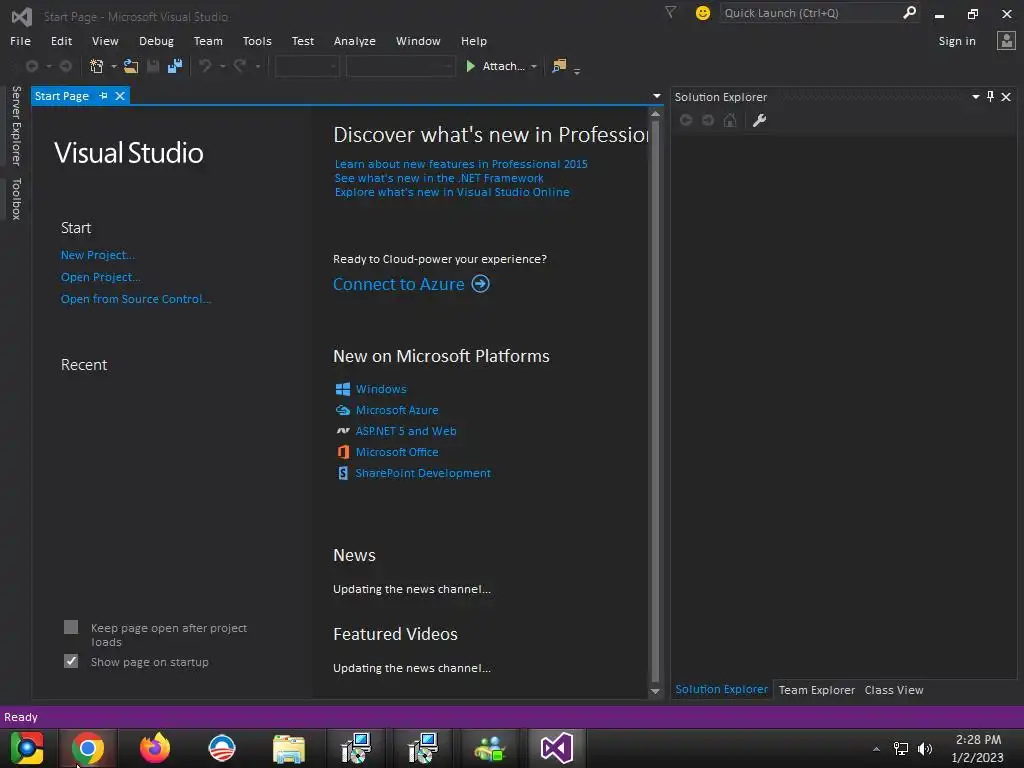
Task: Open File Explorer from the taskbar
Action: [289, 748]
